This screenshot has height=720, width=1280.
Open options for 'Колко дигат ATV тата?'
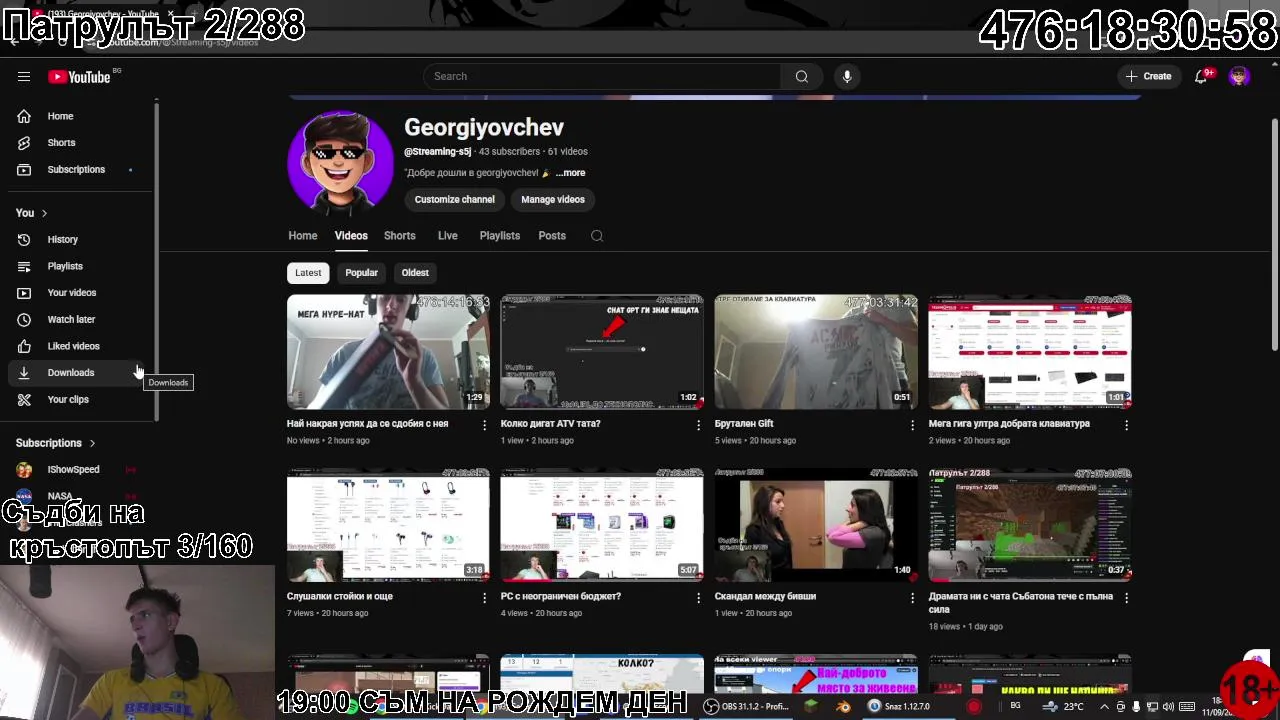[698, 425]
